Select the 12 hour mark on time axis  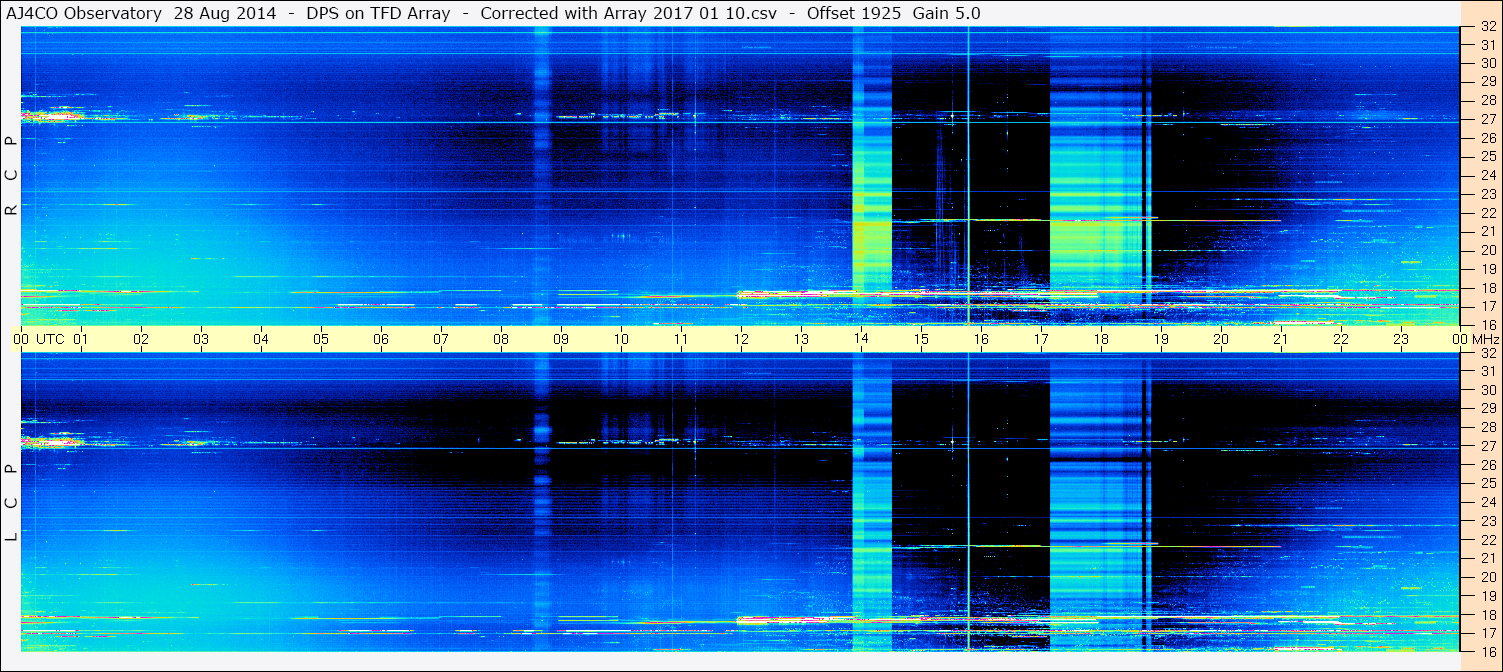click(x=741, y=339)
